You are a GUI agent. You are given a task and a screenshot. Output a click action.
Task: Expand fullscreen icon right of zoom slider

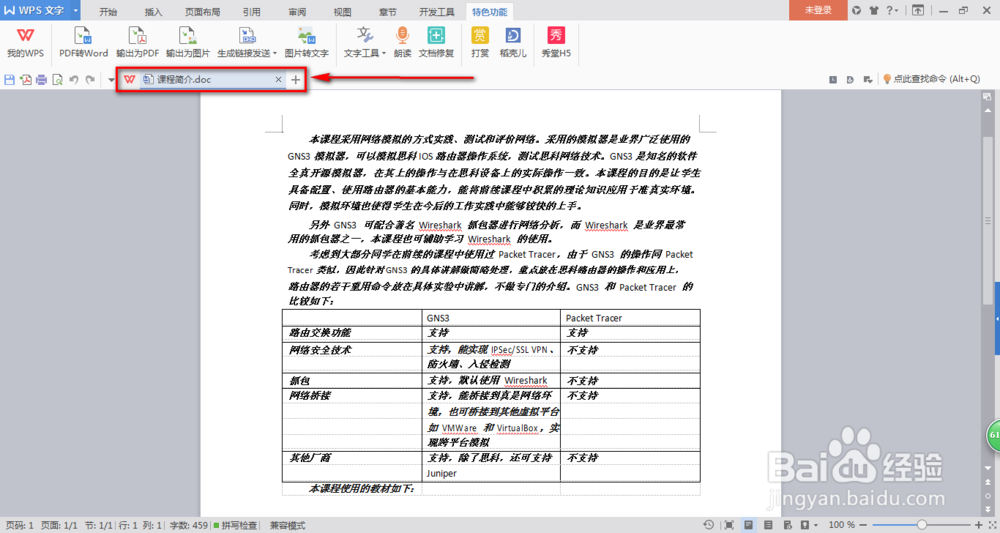992,525
